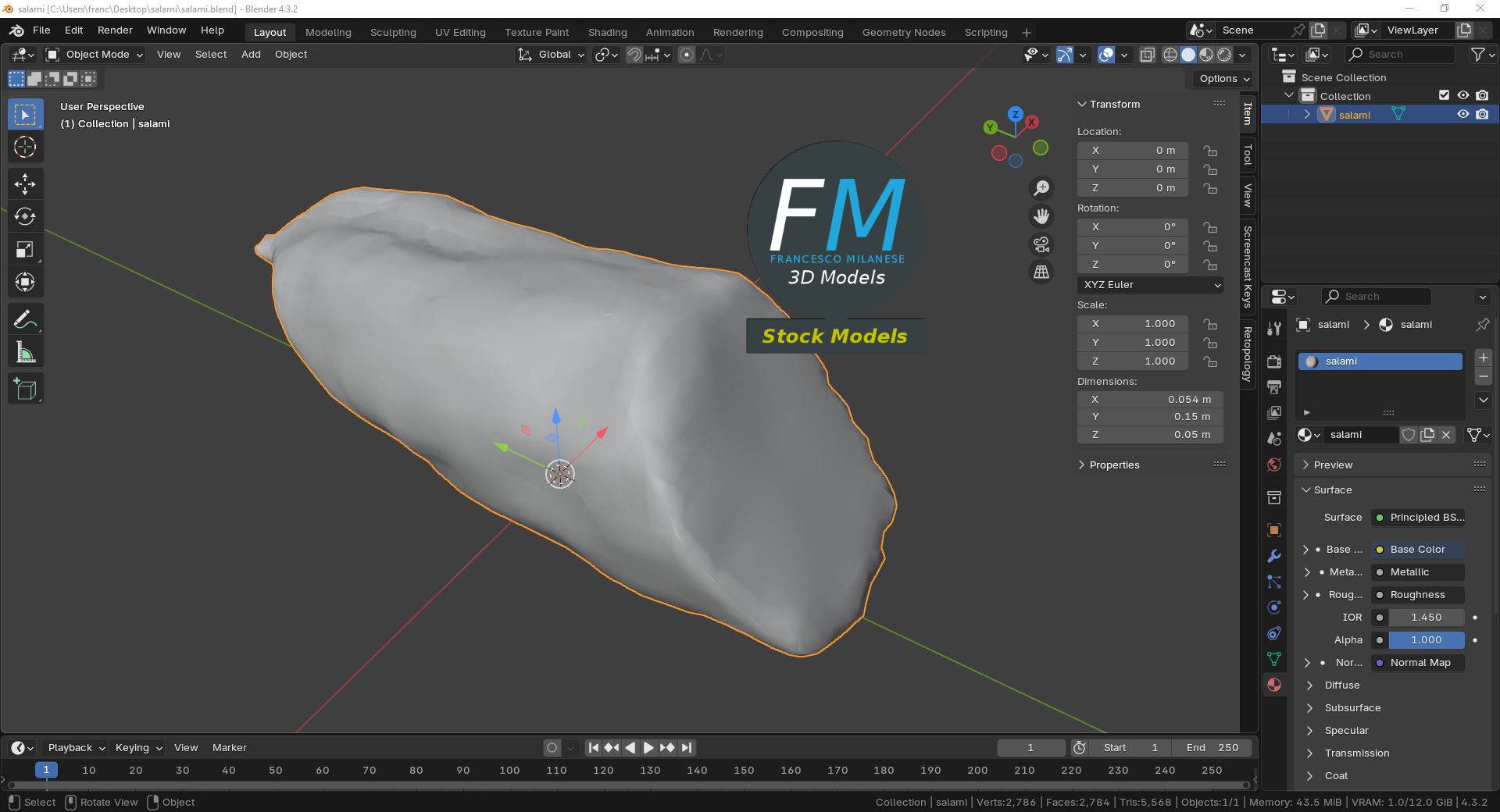Switch to the Sculpting workspace tab
This screenshot has width=1500, height=812.
click(x=393, y=33)
